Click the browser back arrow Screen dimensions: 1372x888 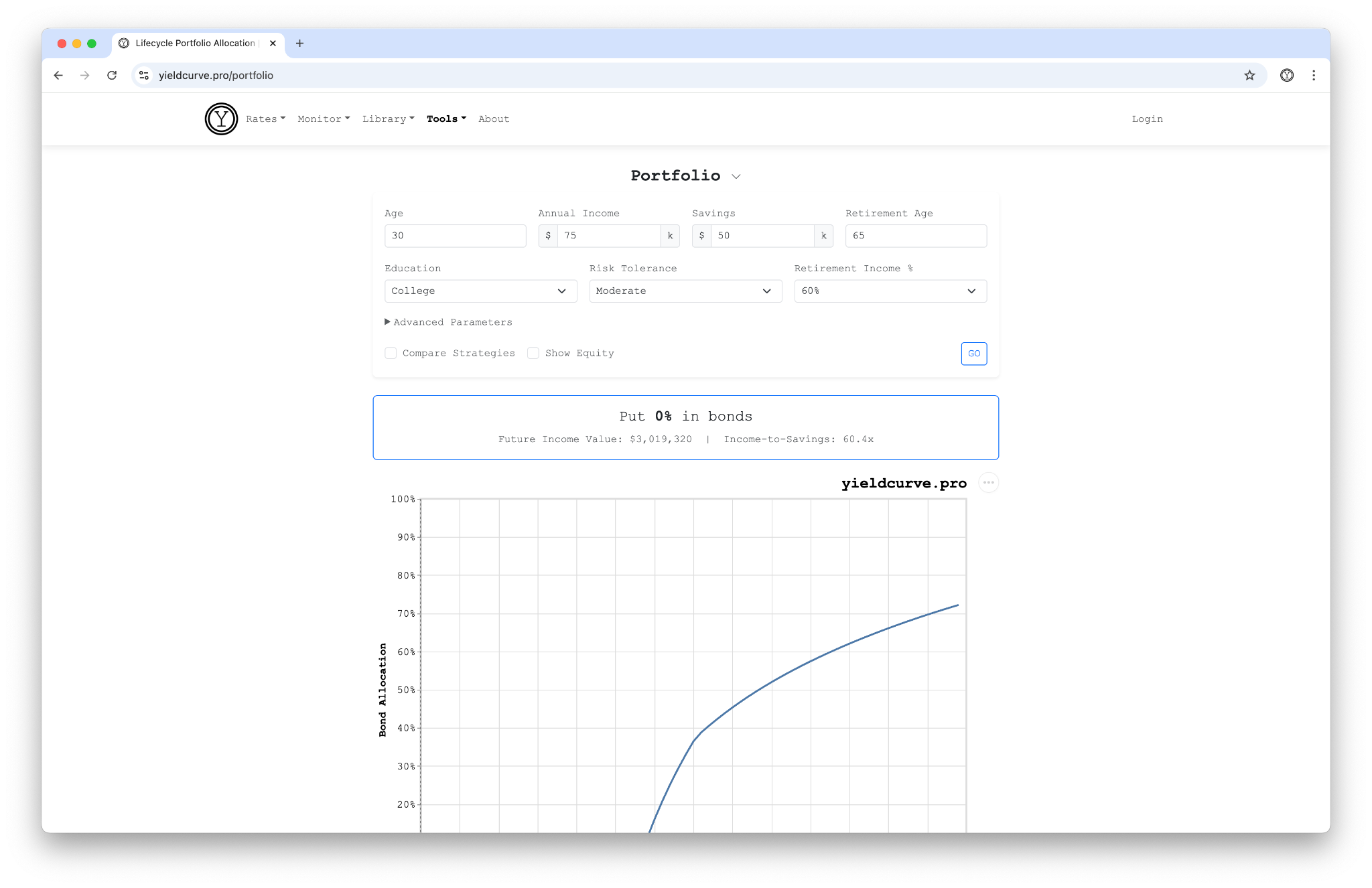[58, 75]
